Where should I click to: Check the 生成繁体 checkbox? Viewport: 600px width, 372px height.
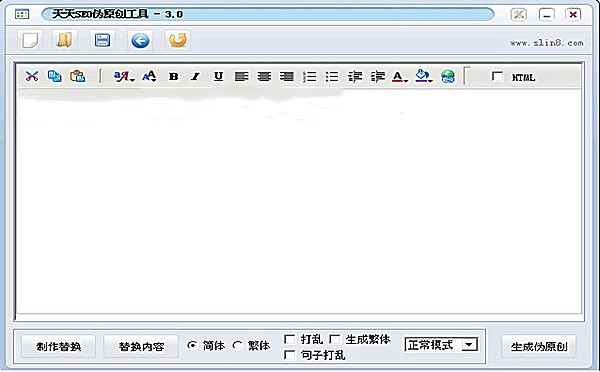[334, 339]
